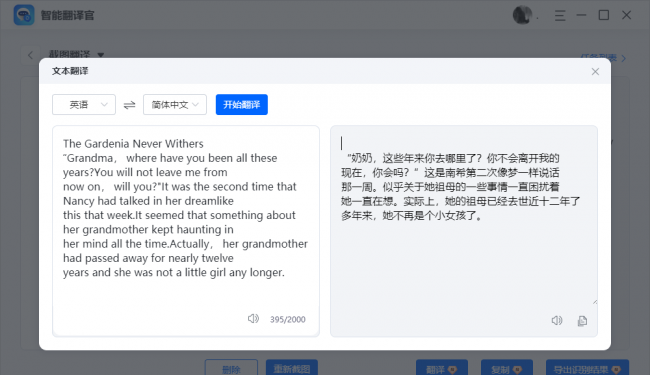650x375 pixels.
Task: Click the title line 'The Gardenia Never Withers'
Action: coord(133,144)
